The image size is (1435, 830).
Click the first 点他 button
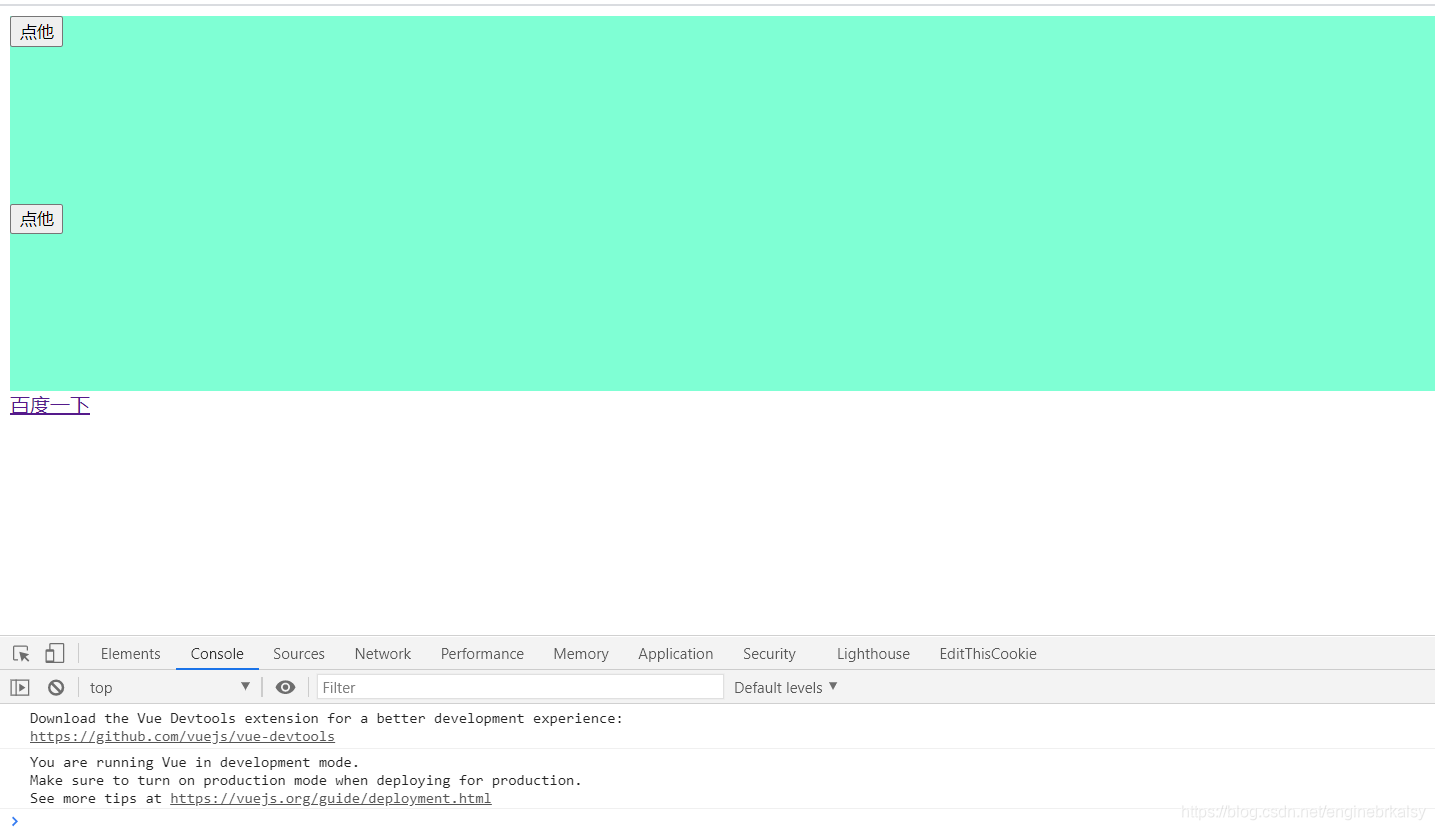pos(37,32)
